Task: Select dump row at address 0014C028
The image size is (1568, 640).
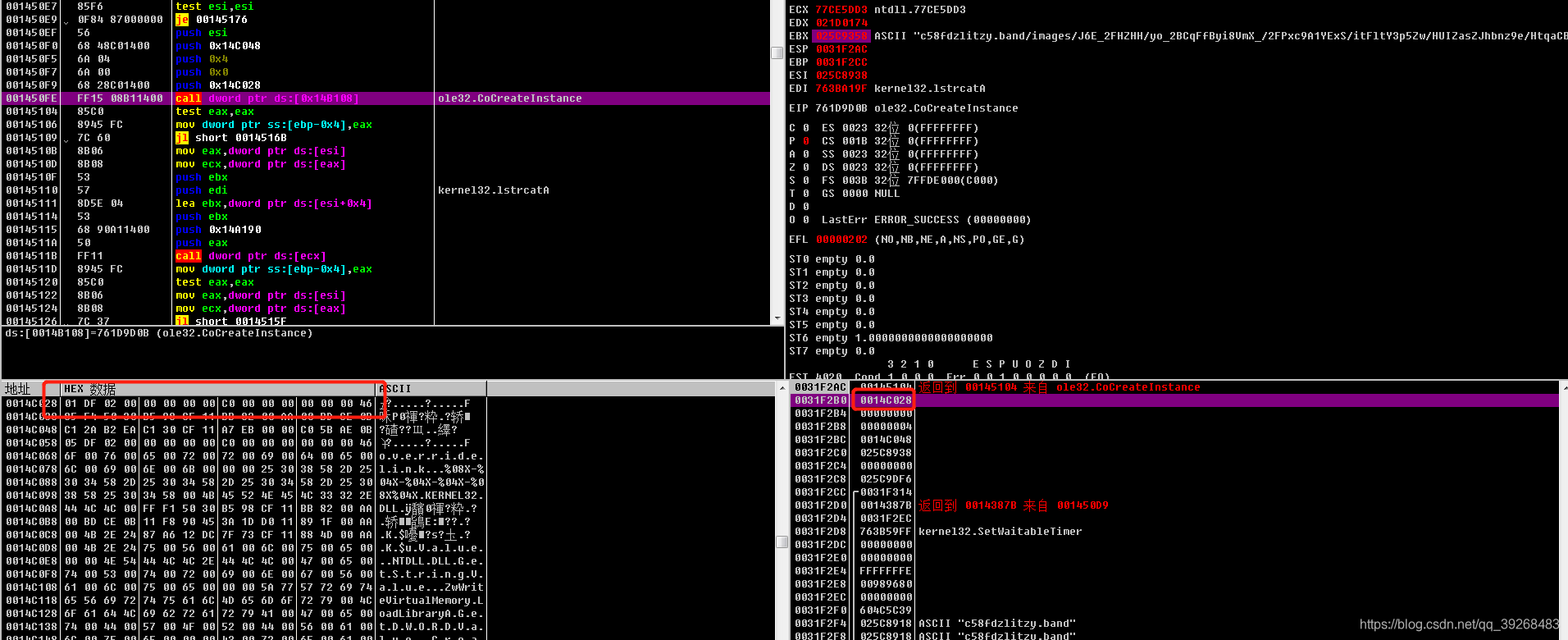Action: pyautogui.click(x=244, y=404)
